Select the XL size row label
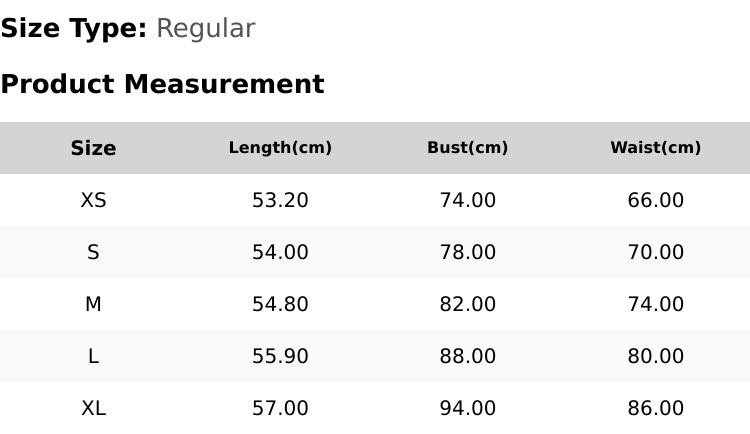The height and width of the screenshot is (434, 750). coord(93,409)
